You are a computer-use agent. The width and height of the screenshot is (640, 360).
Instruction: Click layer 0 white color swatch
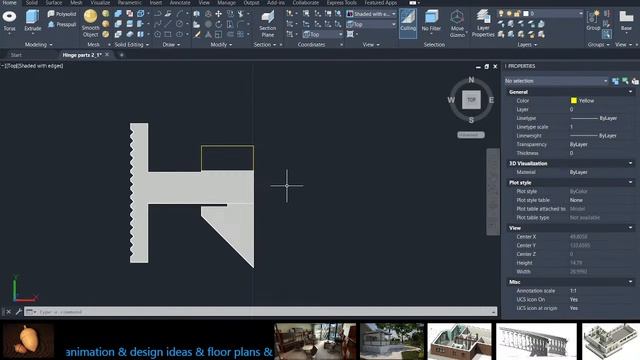pos(526,13)
